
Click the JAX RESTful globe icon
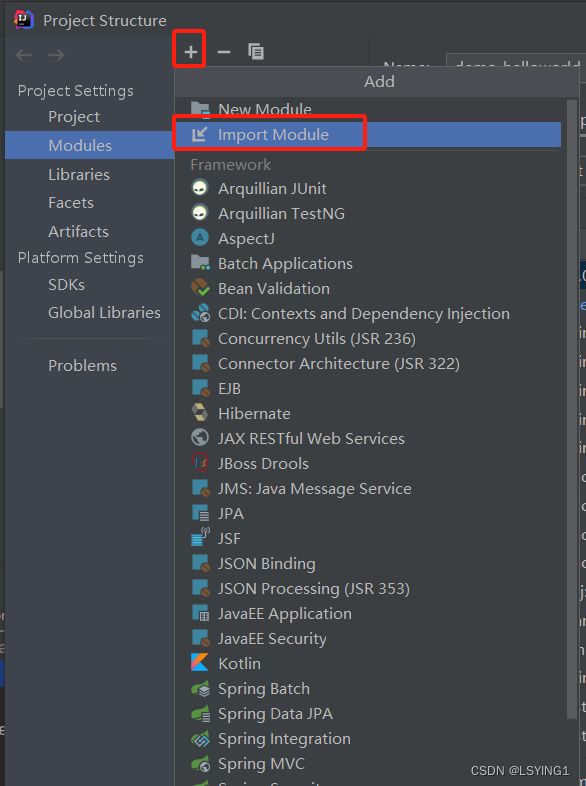click(200, 438)
